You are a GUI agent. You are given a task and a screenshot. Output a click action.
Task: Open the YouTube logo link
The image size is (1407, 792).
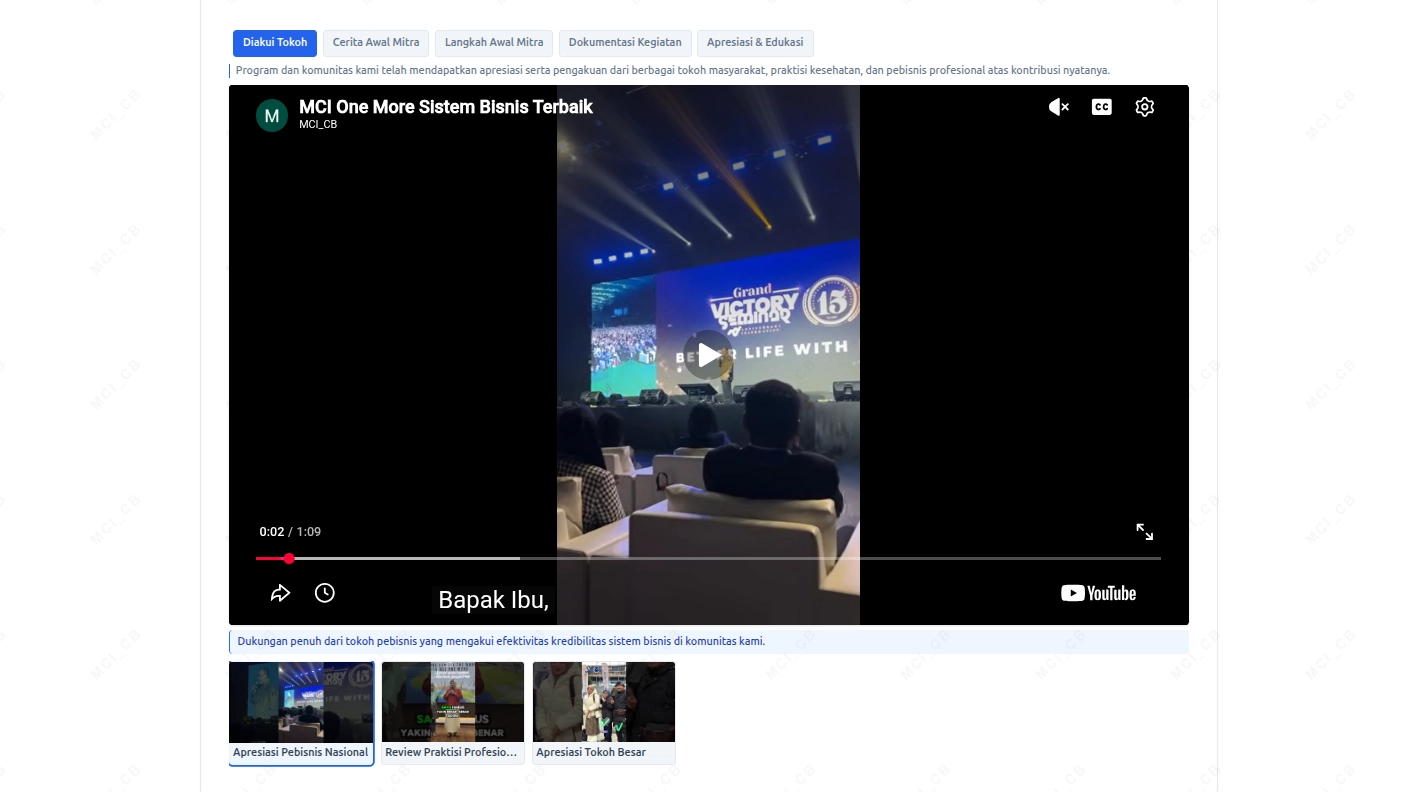point(1098,593)
